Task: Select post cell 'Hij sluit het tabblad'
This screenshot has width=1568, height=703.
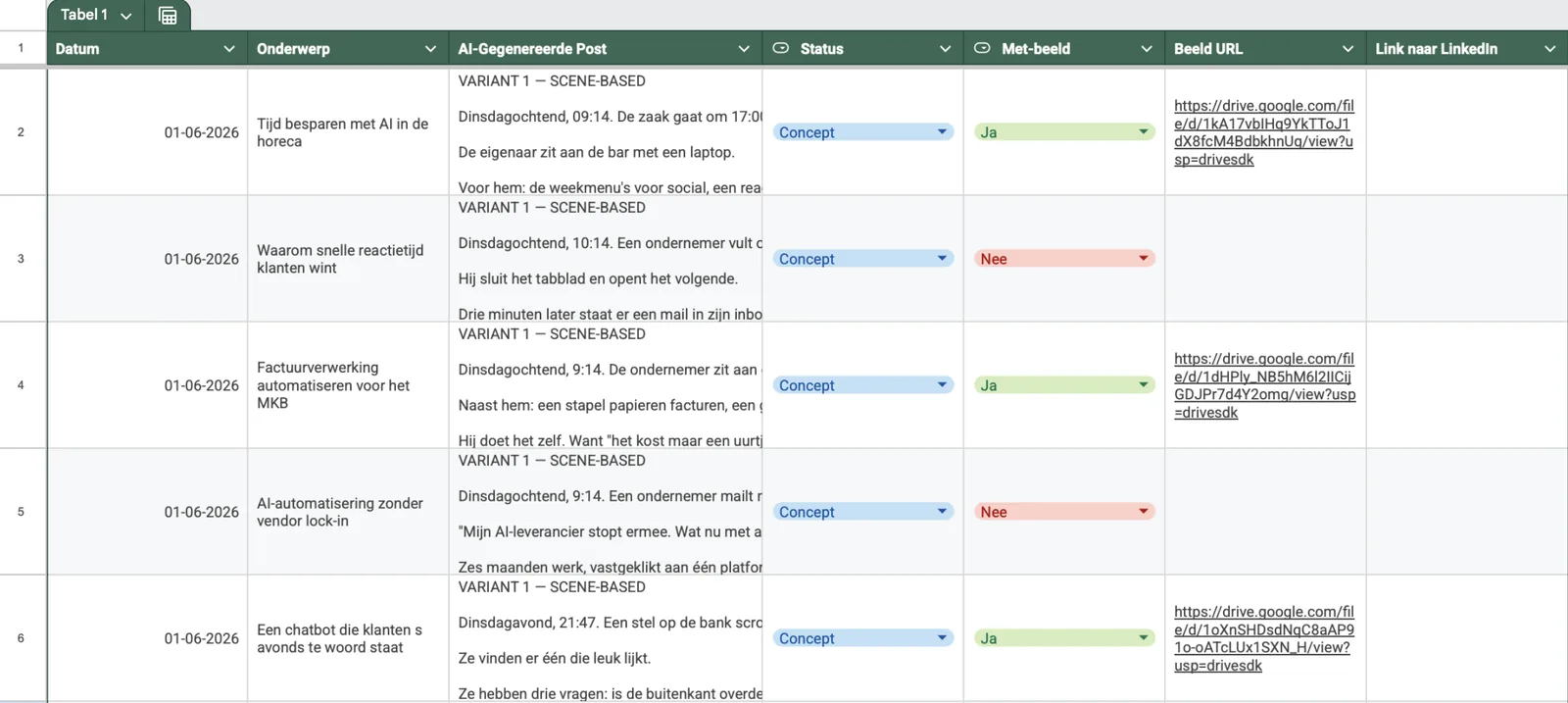Action: pyautogui.click(x=606, y=259)
